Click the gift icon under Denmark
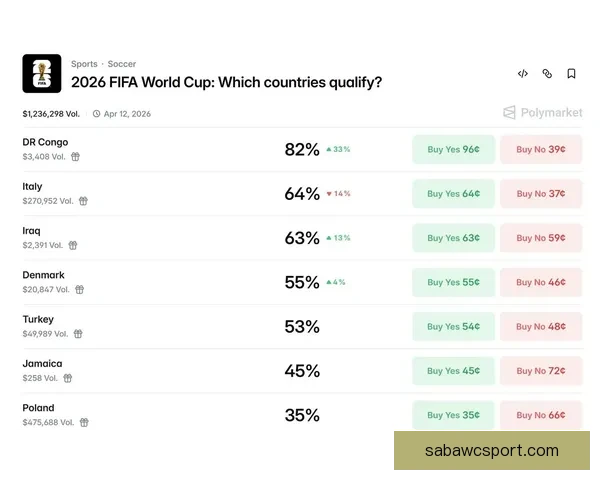The width and height of the screenshot is (600, 480). click(x=79, y=290)
